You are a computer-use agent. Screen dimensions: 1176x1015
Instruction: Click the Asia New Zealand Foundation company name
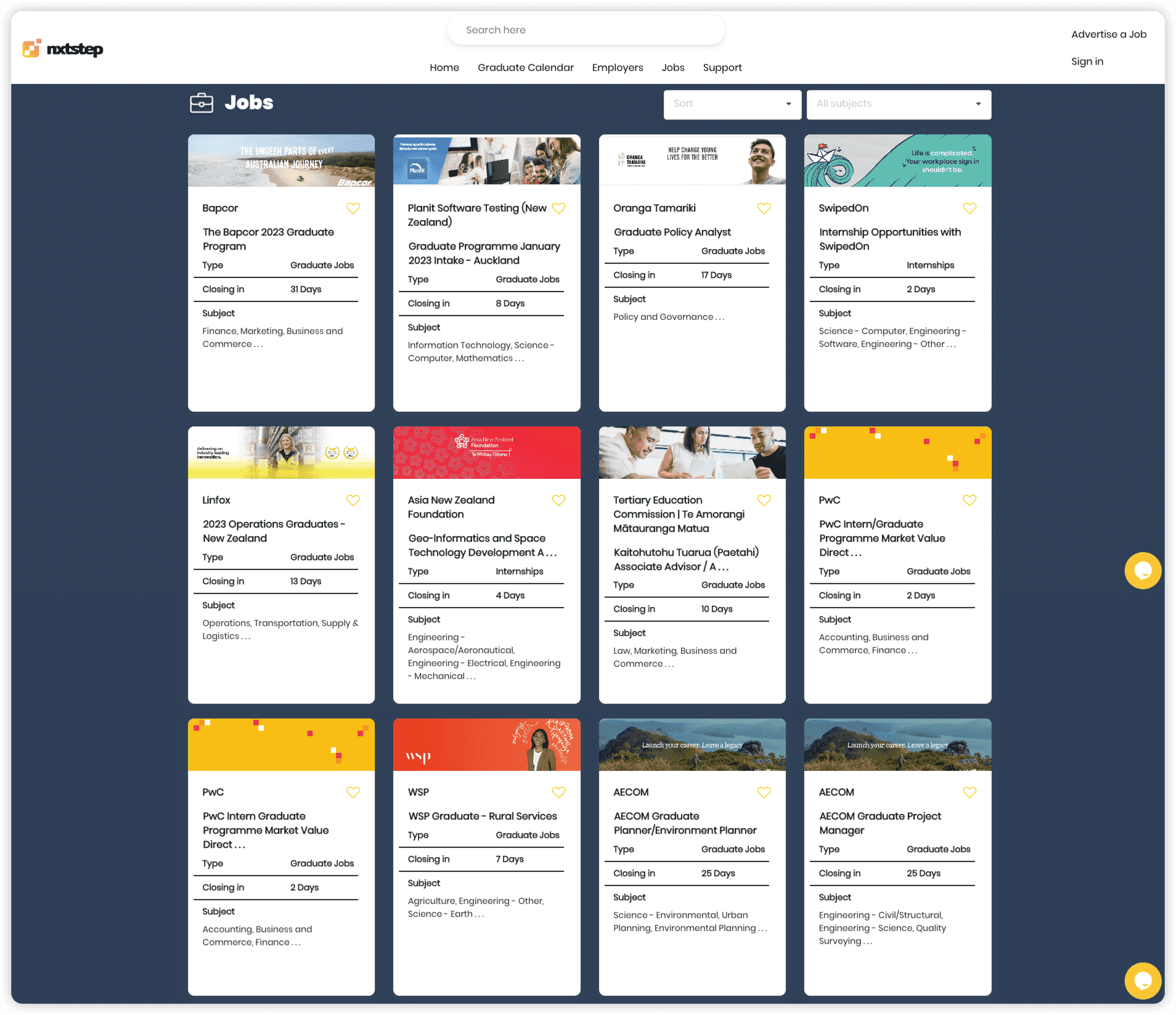pyautogui.click(x=451, y=507)
